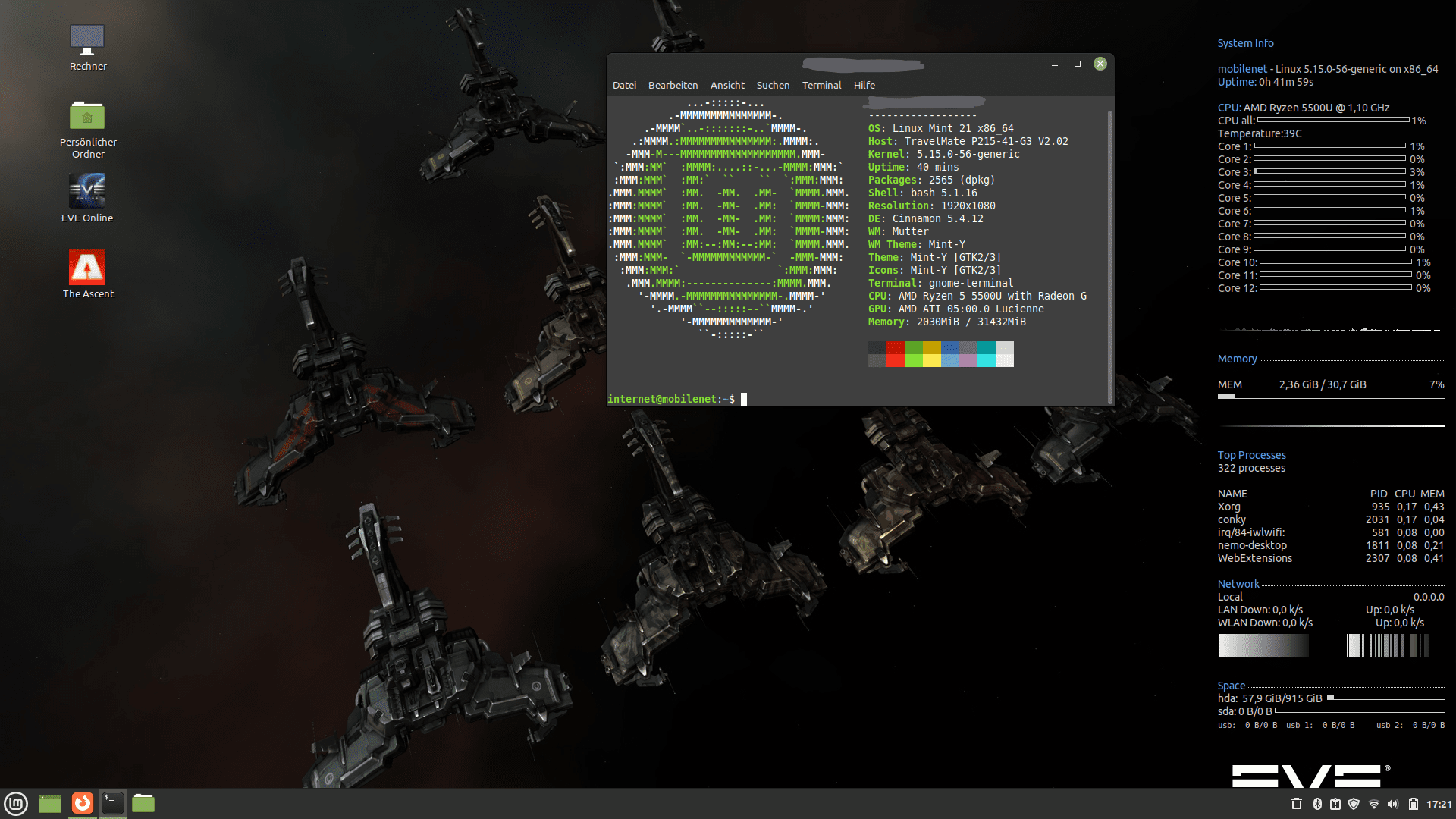Open the Bearbeiten menu in terminal
1456x819 pixels.
click(673, 85)
